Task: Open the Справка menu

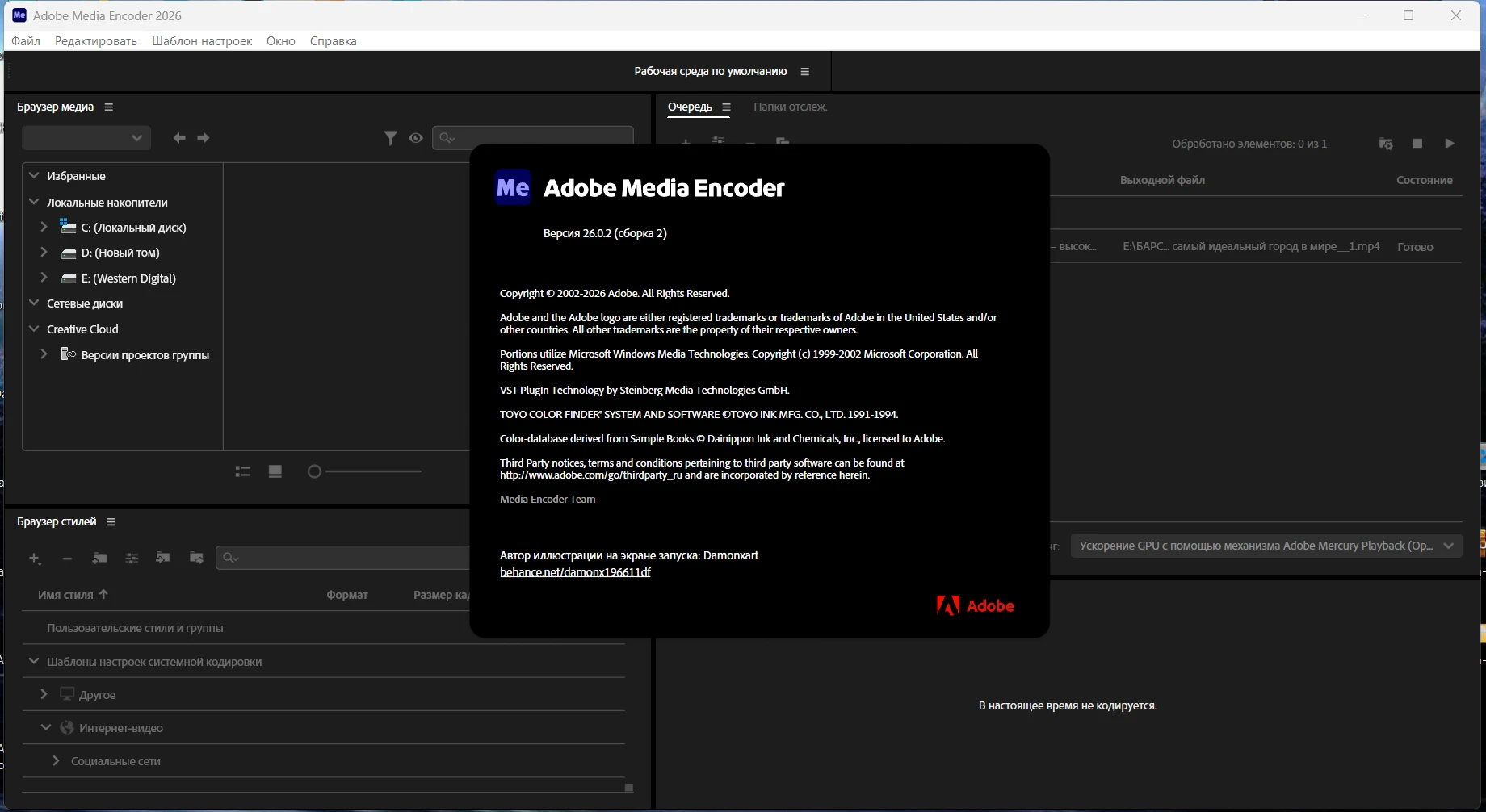Action: click(x=333, y=41)
